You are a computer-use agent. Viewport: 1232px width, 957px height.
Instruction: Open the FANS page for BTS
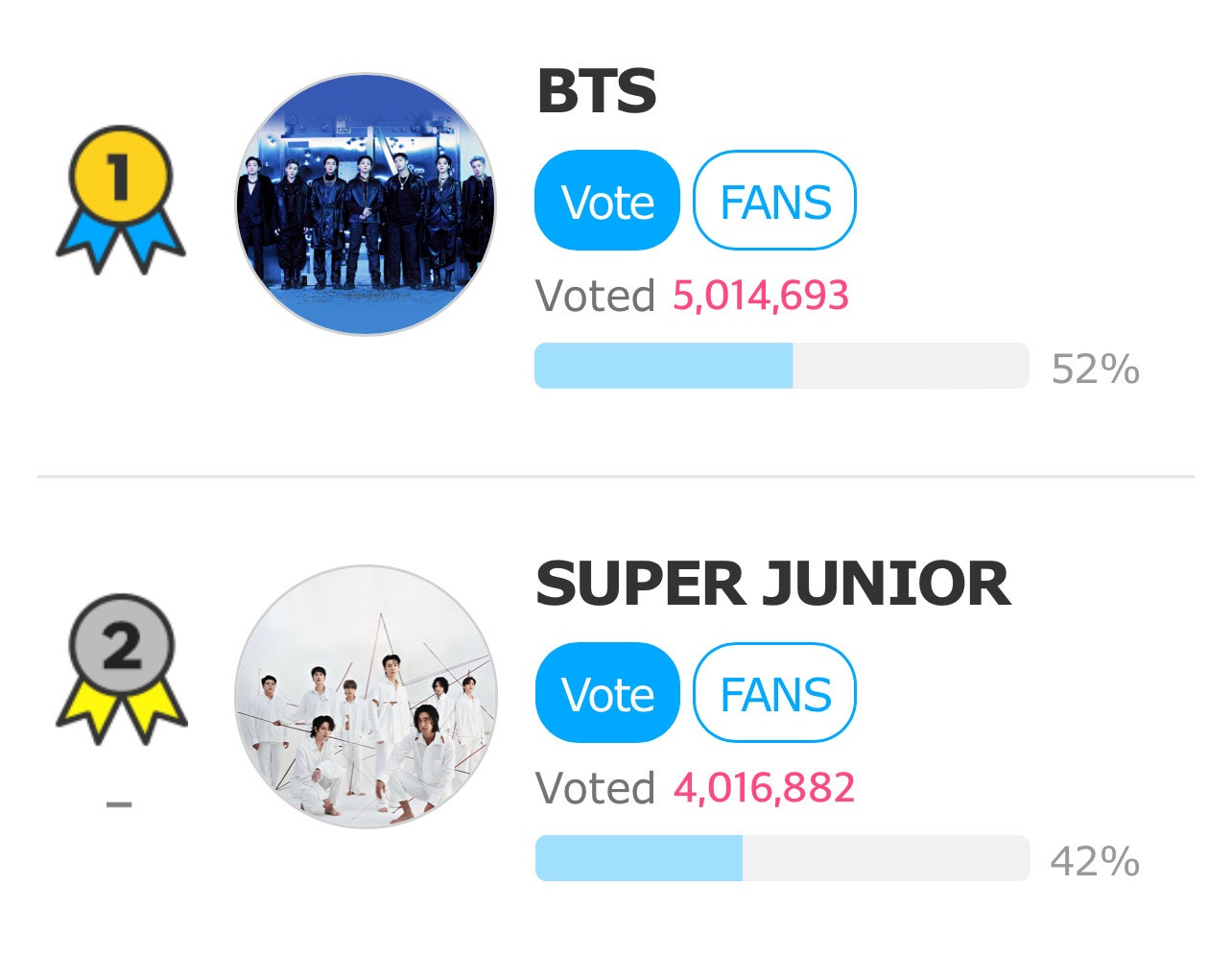pos(774,201)
